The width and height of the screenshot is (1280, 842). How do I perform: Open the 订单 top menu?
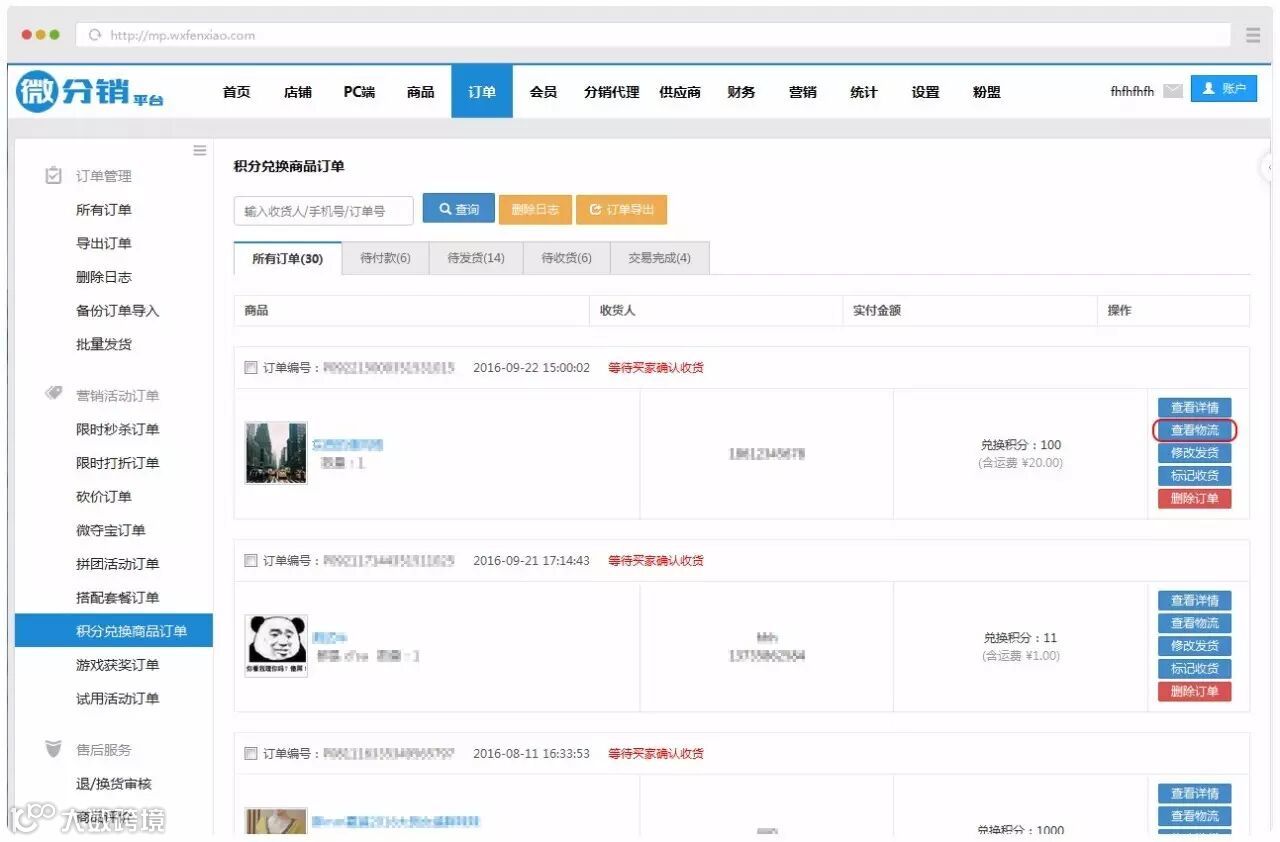click(x=482, y=92)
